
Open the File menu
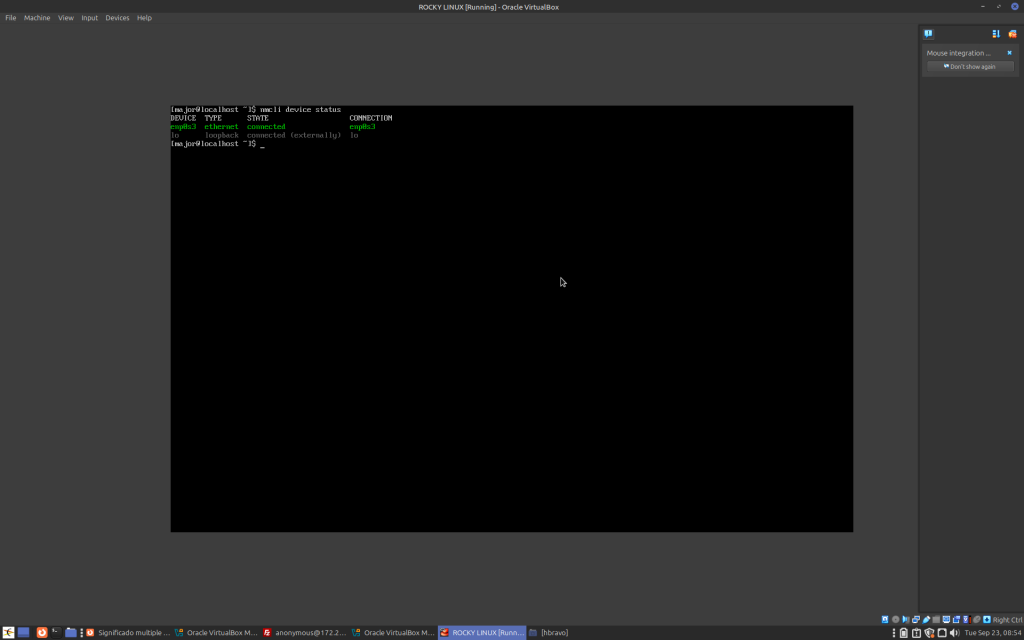tap(11, 18)
